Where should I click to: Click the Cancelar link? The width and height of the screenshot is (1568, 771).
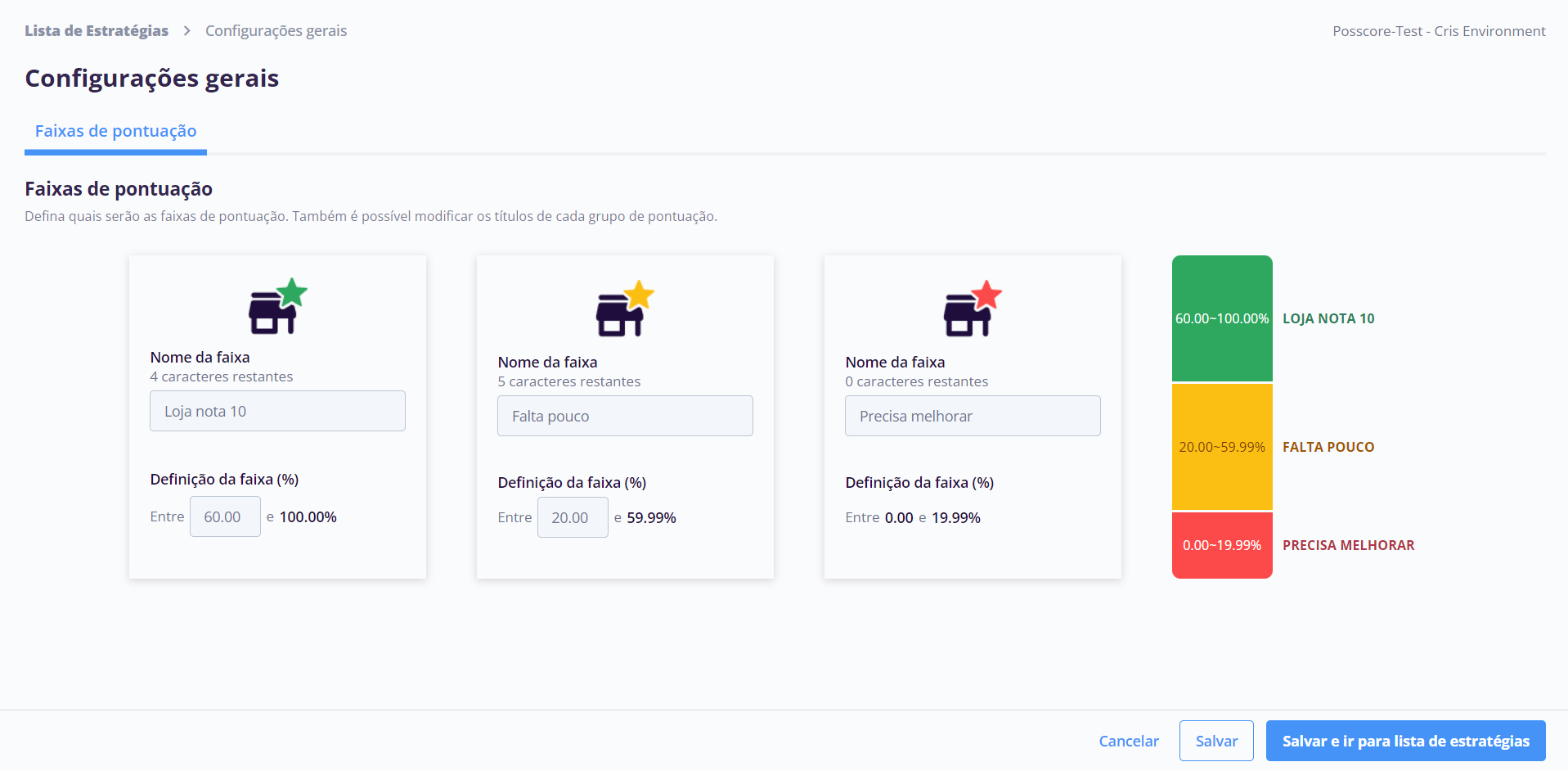[1129, 741]
